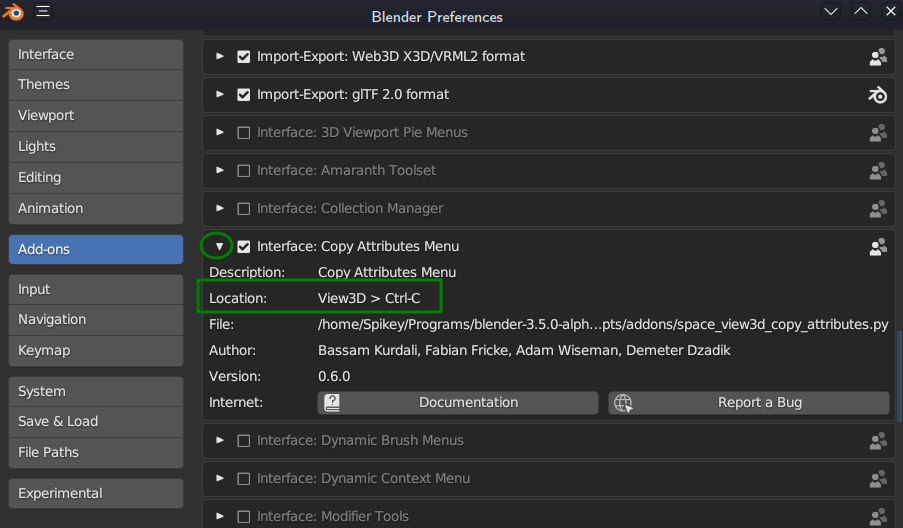Open Editing preferences section
The width and height of the screenshot is (903, 528).
point(96,178)
